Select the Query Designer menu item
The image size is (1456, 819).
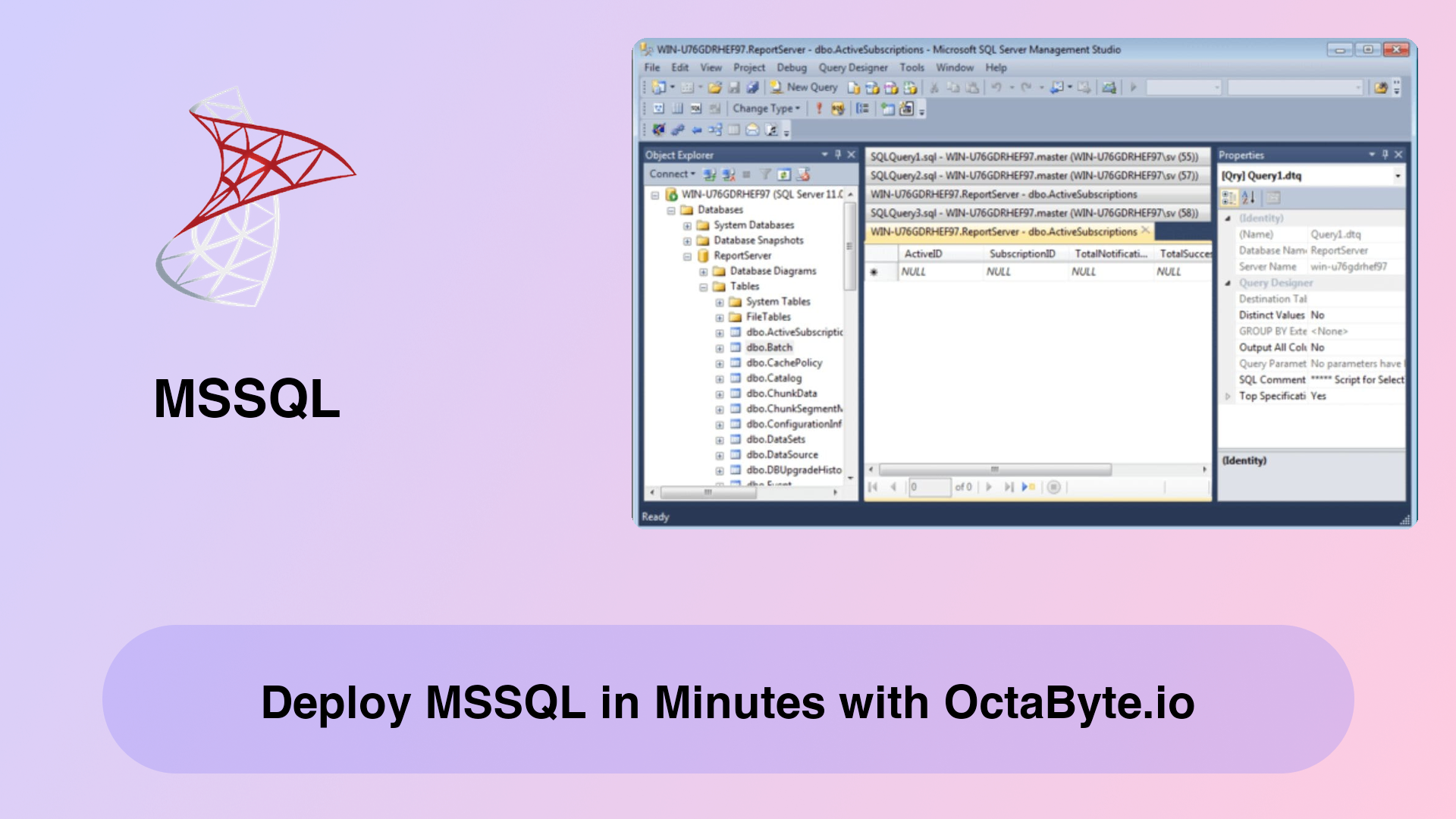(852, 67)
